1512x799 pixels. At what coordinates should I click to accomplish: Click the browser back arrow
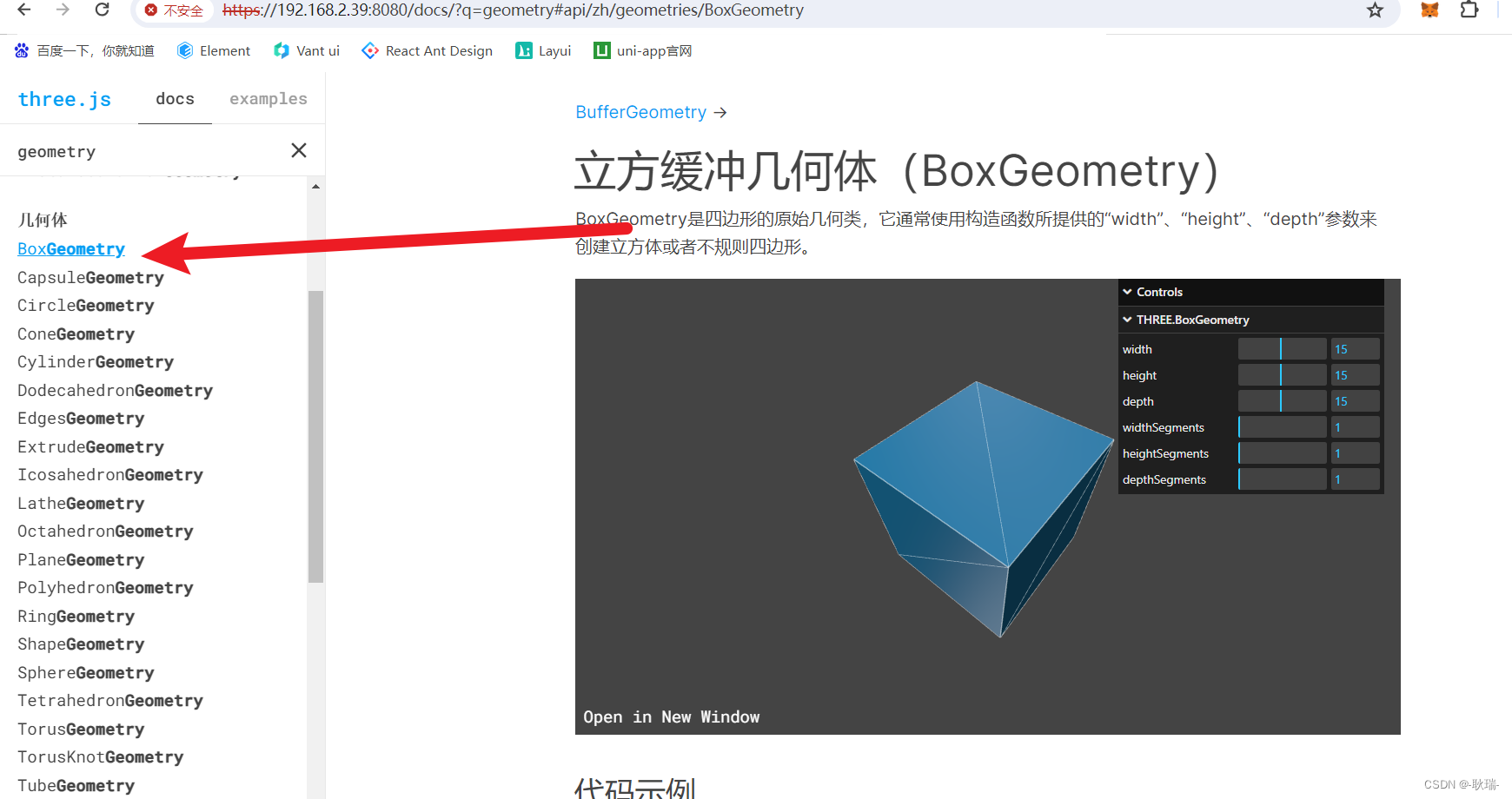click(x=23, y=10)
